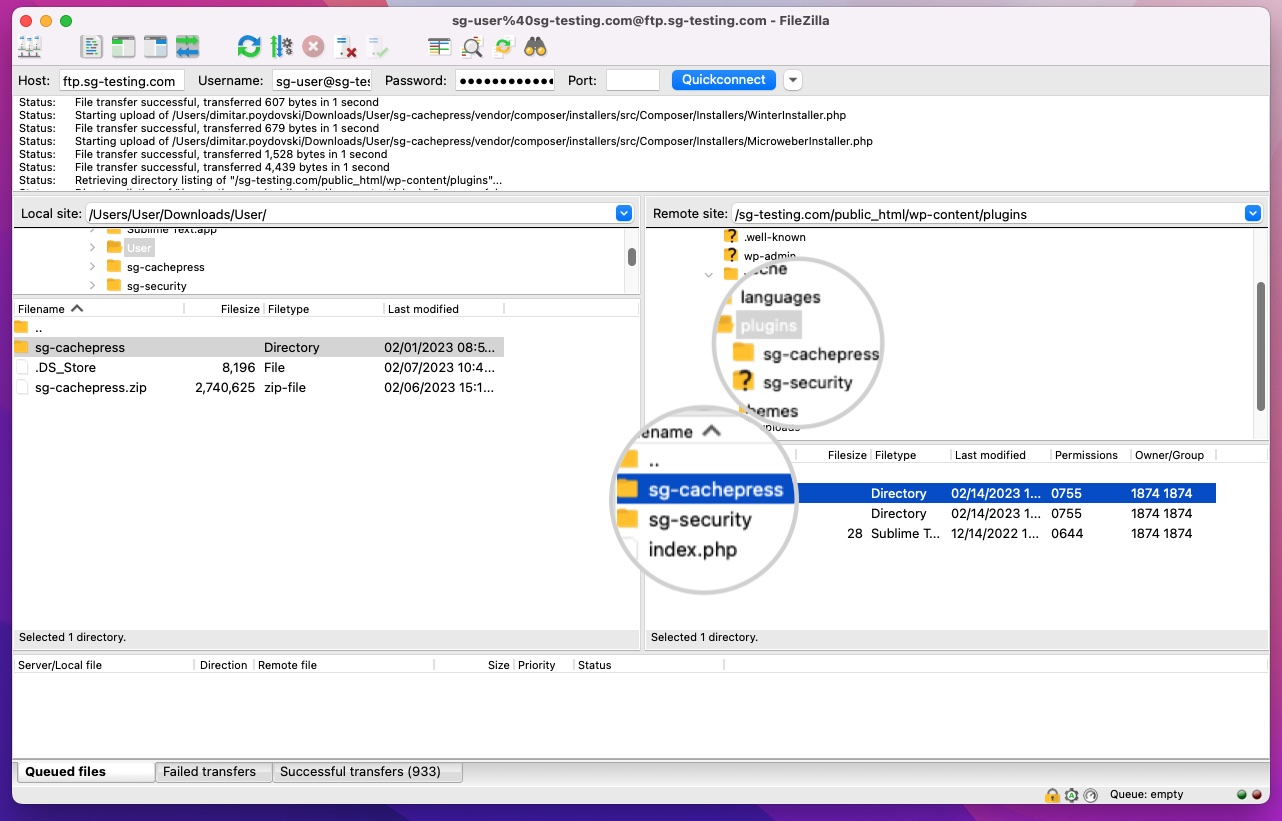Toggle the message log display

pyautogui.click(x=92, y=46)
